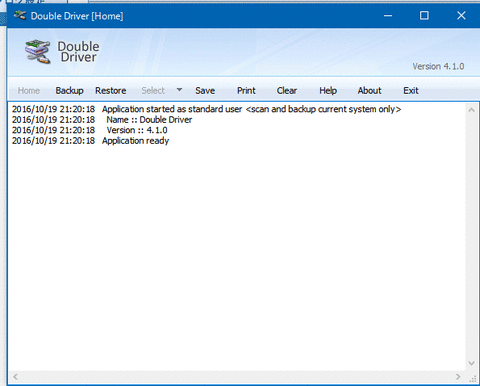Open the Help item
The width and height of the screenshot is (480, 386).
click(328, 91)
